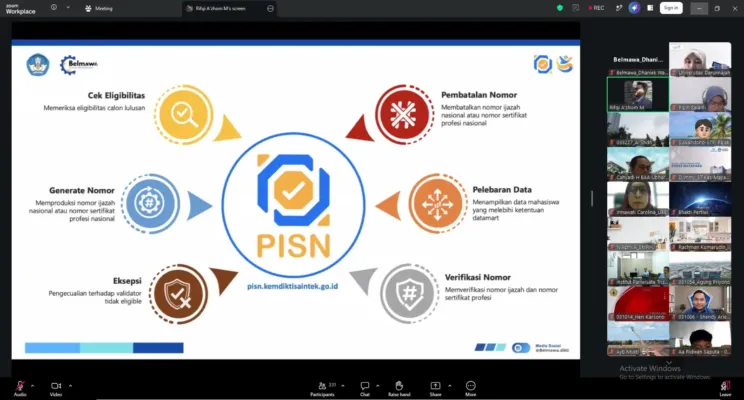The image size is (744, 400).
Task: Click the central PISN logo
Action: tap(293, 205)
